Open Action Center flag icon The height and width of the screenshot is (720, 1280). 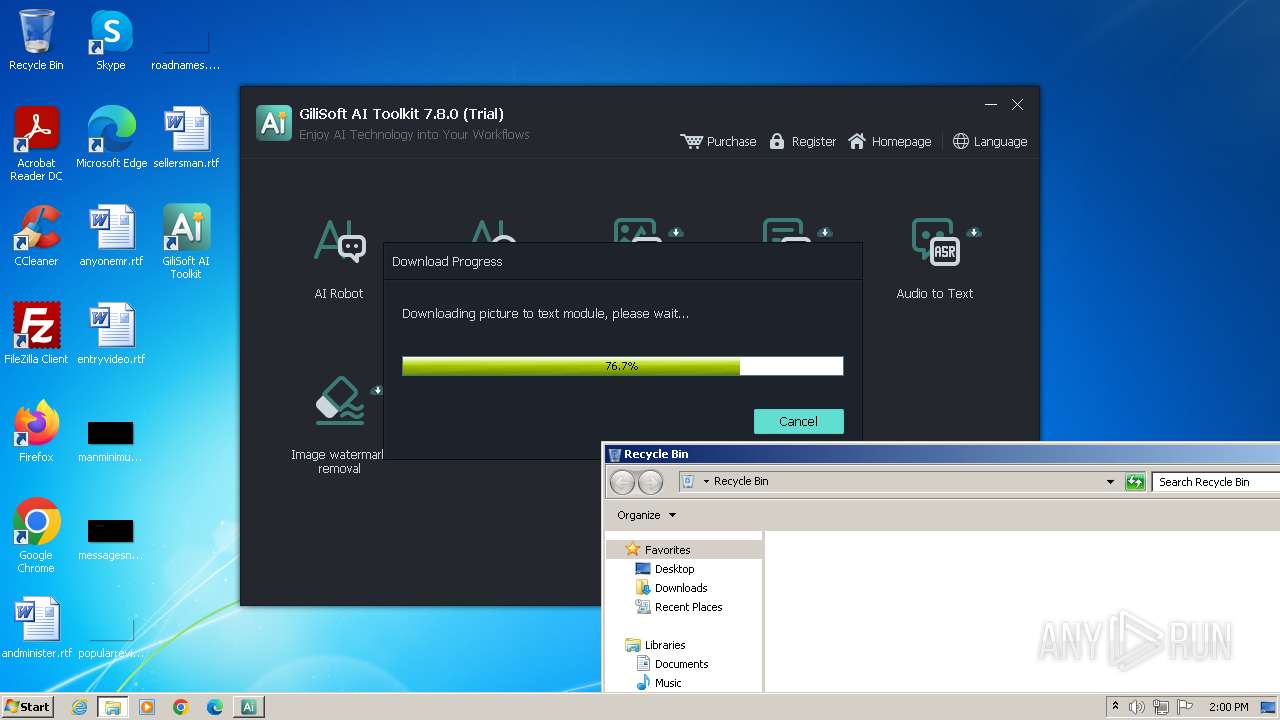click(x=1185, y=707)
